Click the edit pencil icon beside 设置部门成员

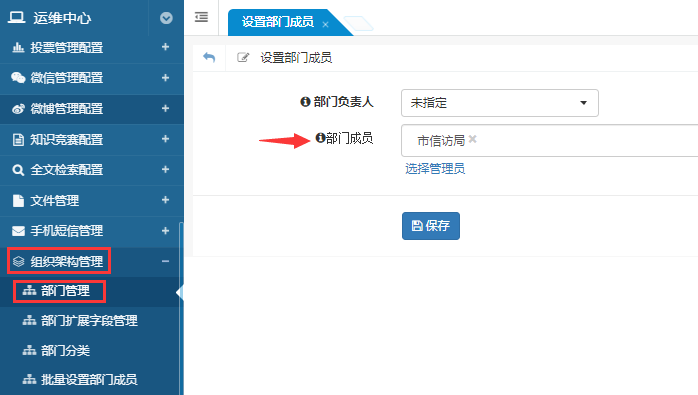coord(243,57)
